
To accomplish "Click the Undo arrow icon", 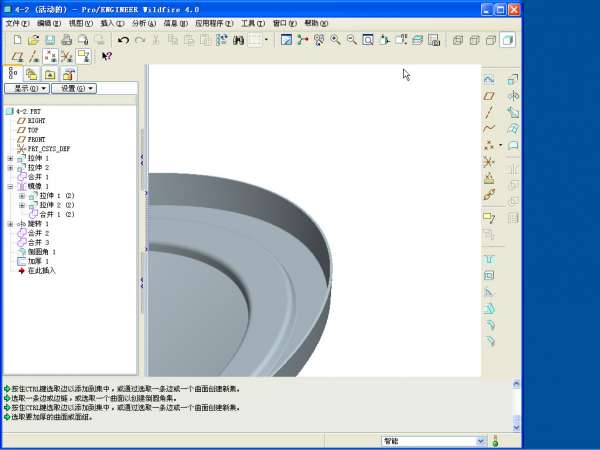I will [x=123, y=40].
